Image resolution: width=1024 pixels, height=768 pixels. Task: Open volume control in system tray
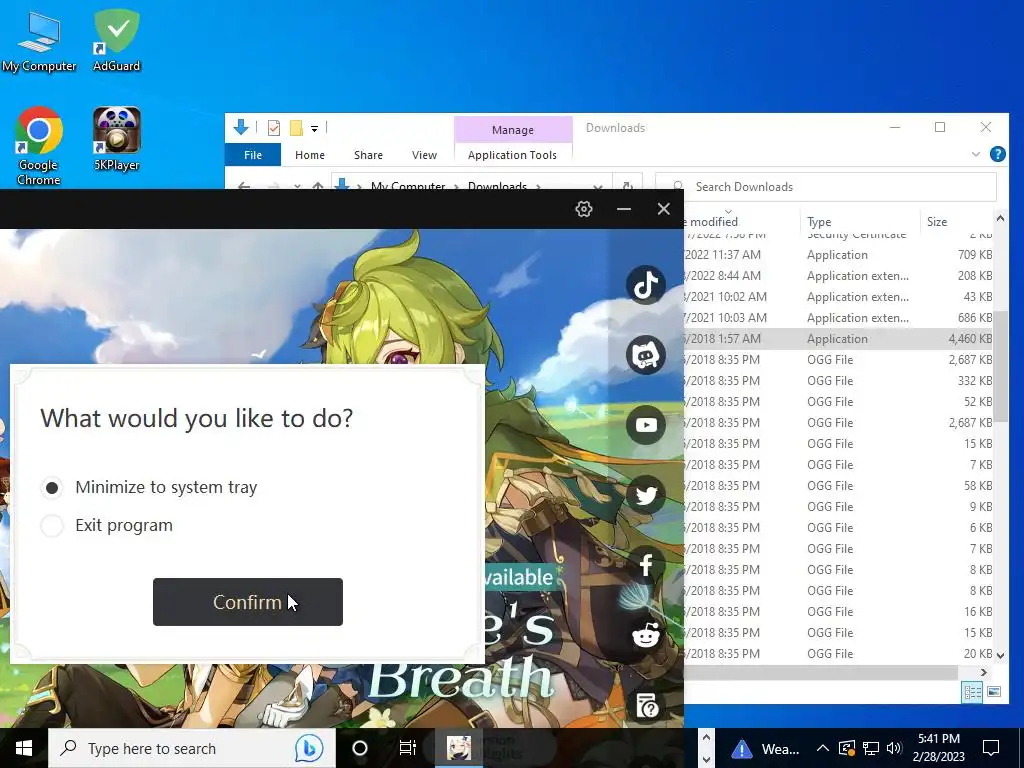click(894, 748)
